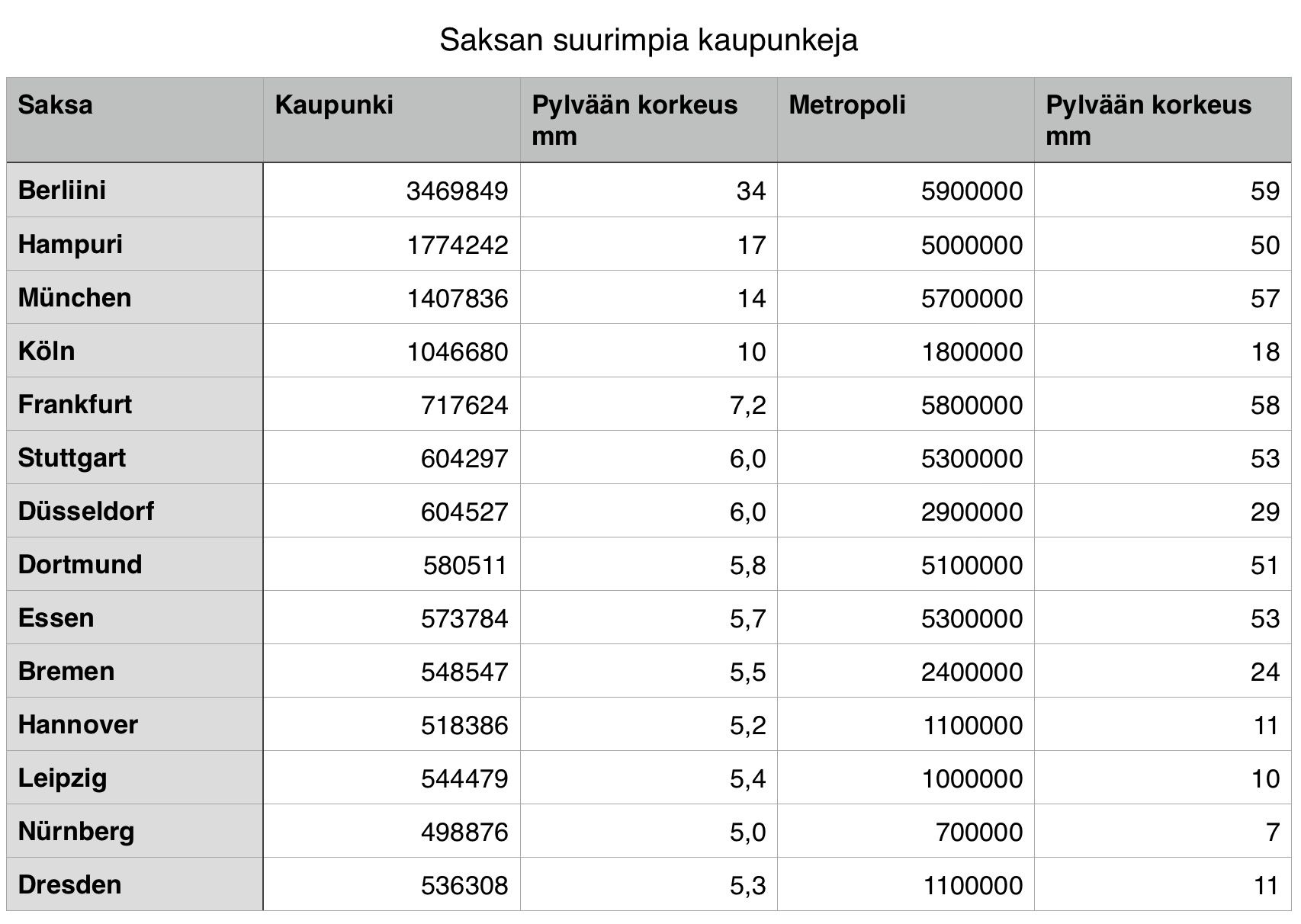Screen dimensions: 1301x924
Task: Select Stuttgart's city population 604297
Action: pyautogui.click(x=464, y=458)
